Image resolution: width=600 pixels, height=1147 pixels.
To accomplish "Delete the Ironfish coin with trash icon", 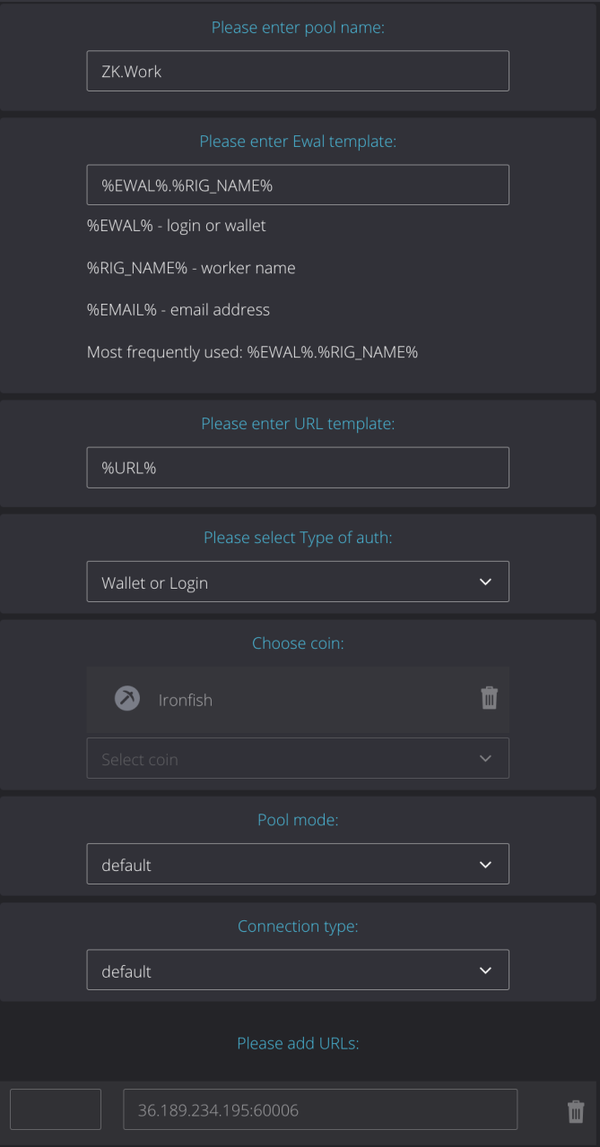I will click(x=489, y=698).
